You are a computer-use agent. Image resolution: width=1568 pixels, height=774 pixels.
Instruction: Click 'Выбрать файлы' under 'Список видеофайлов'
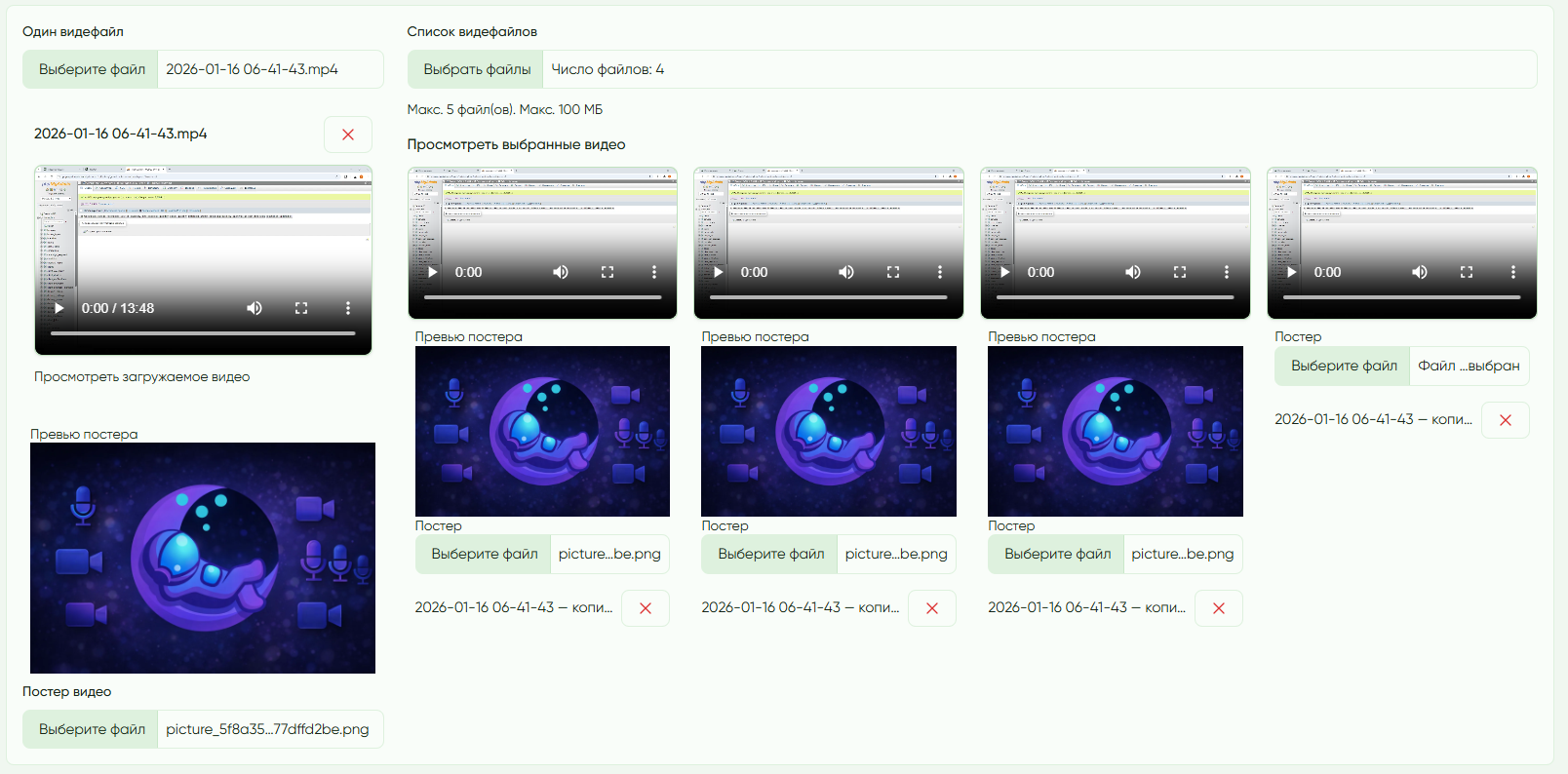point(476,69)
